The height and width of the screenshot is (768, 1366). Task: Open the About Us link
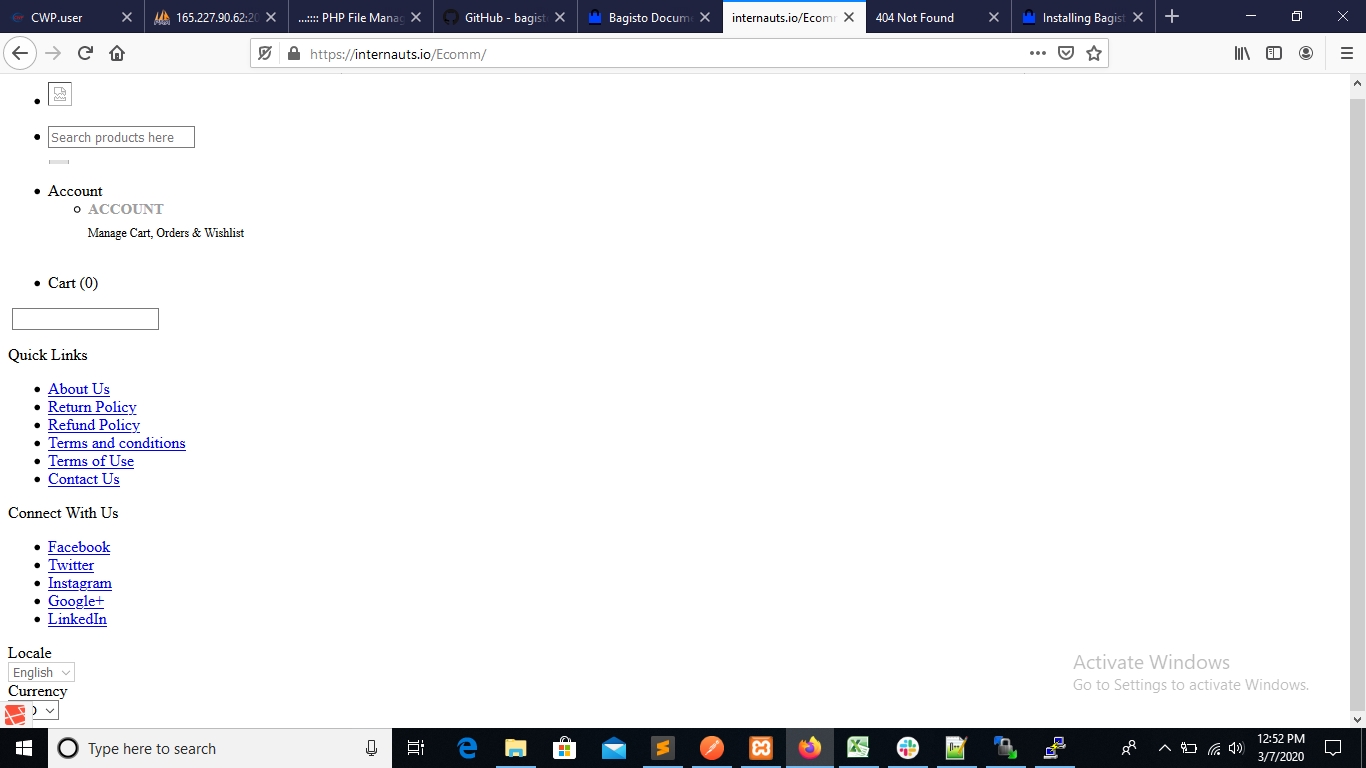(x=79, y=389)
